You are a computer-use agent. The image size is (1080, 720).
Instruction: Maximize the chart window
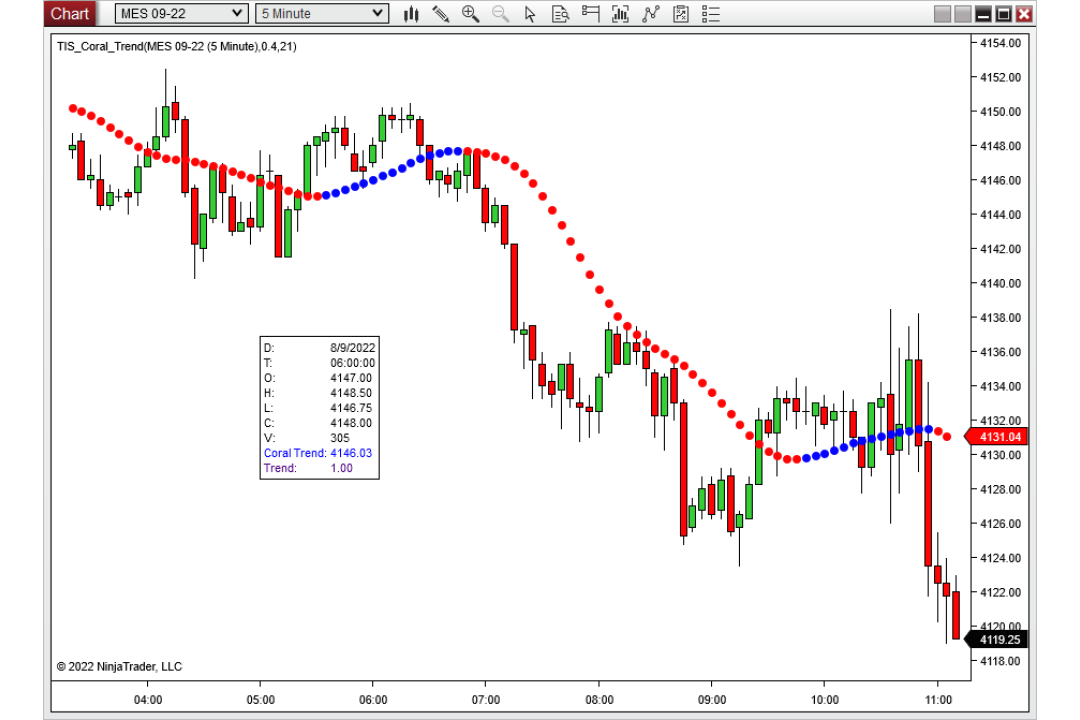coord(1004,14)
